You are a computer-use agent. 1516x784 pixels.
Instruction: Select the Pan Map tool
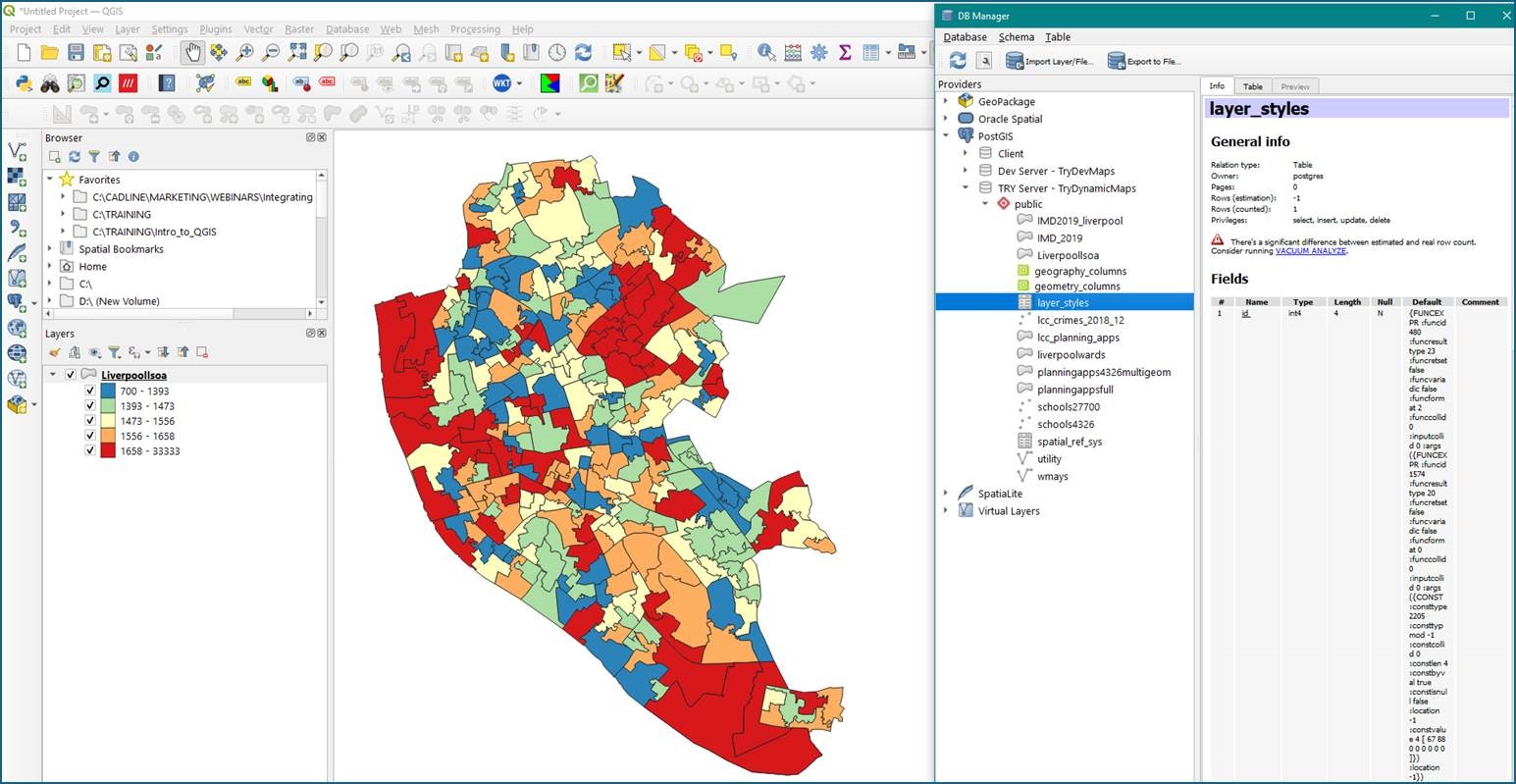coord(192,53)
